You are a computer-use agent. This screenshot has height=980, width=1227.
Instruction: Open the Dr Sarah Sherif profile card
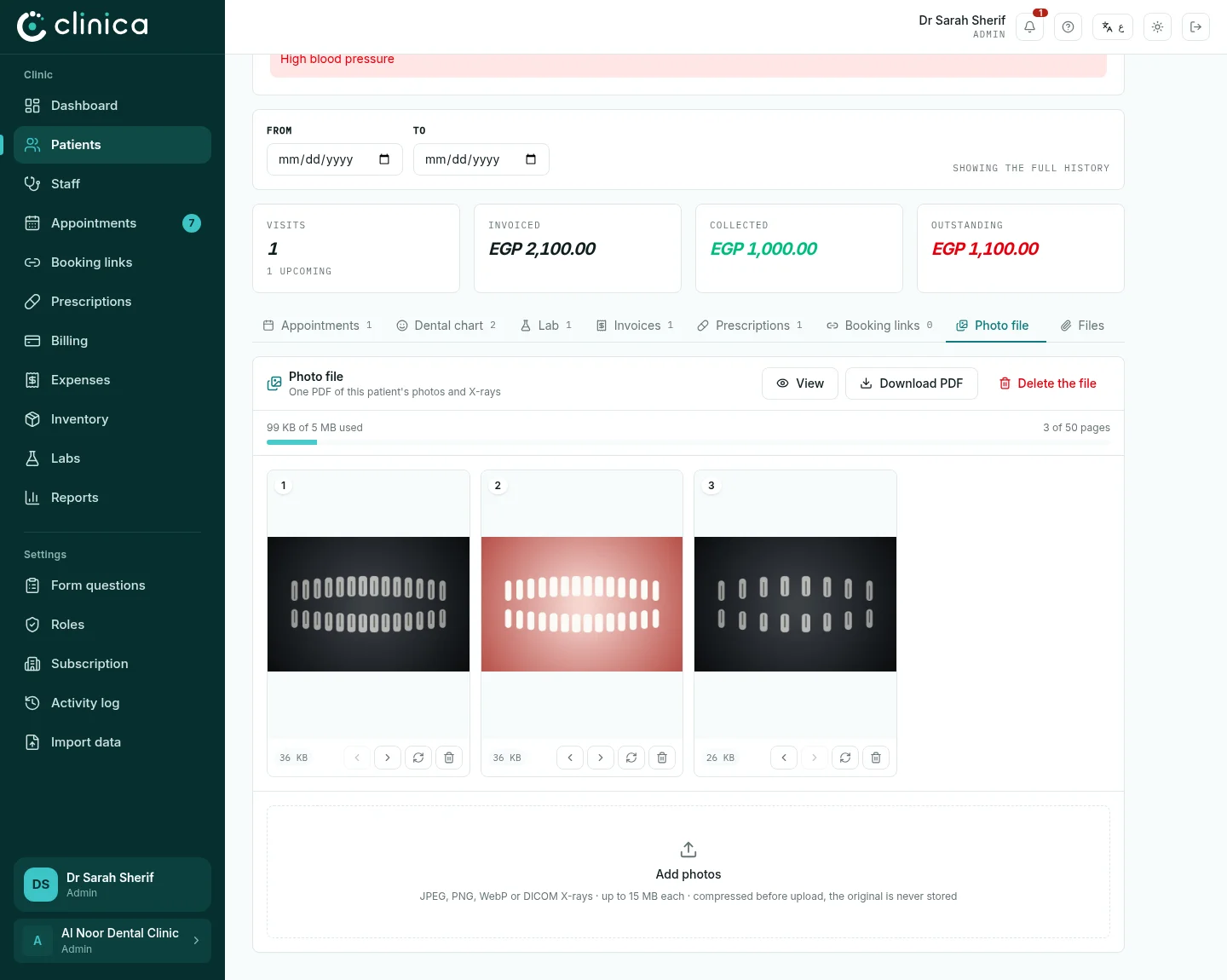pyautogui.click(x=112, y=885)
